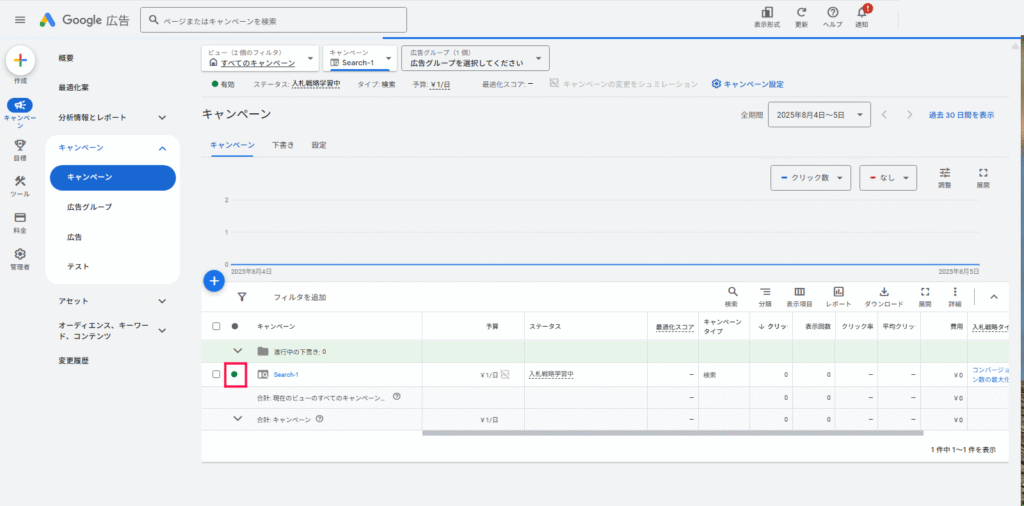
Task: Collapse the 進行中の下書き row chevron
Action: tap(238, 351)
